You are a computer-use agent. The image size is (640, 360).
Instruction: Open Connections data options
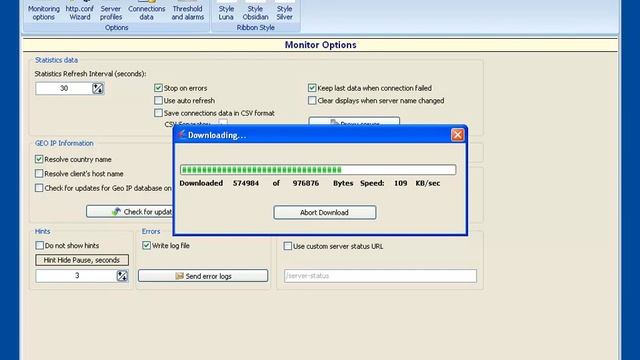pos(147,12)
